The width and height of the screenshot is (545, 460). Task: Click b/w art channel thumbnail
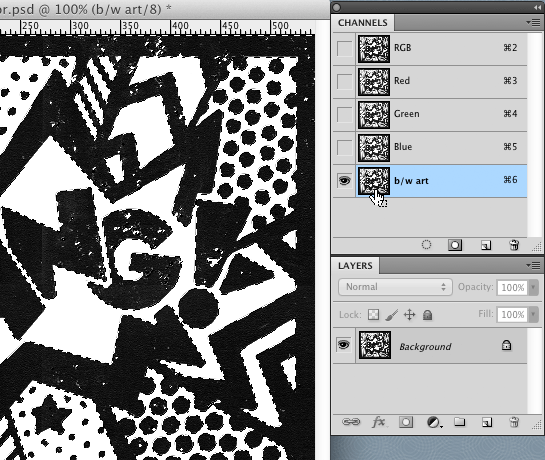(x=374, y=181)
